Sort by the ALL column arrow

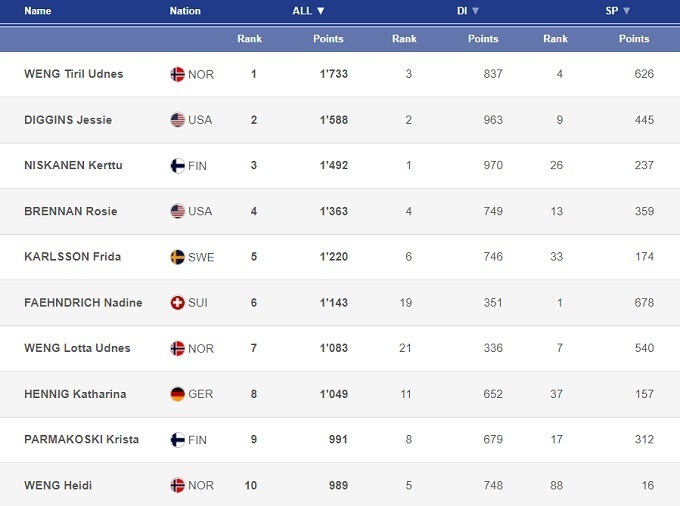pos(321,11)
